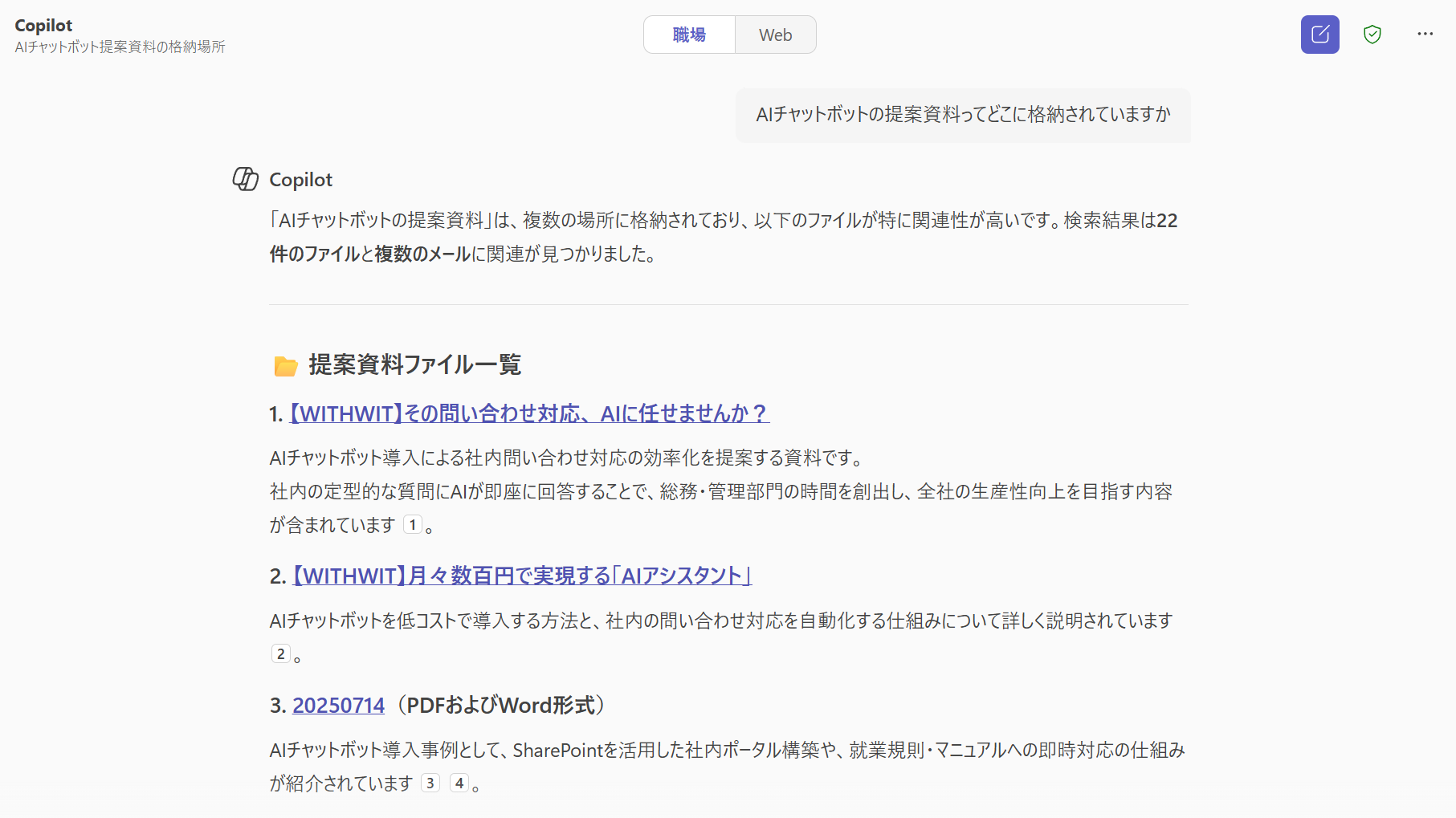Click the bold text 複数のメール in the summary
Image resolution: width=1456 pixels, height=818 pixels.
(422, 254)
